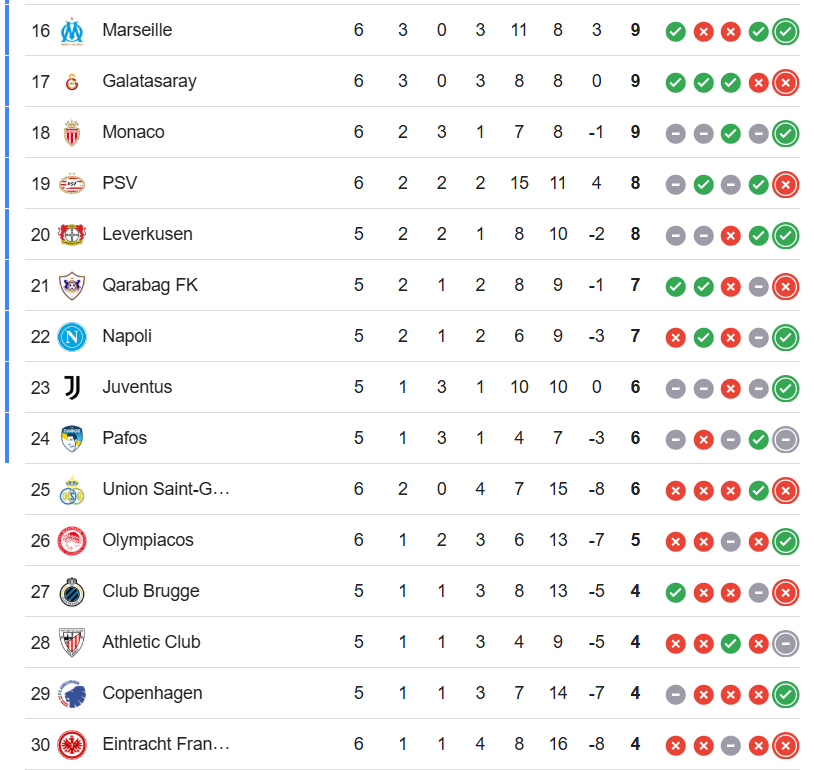Click the Leverkusen club crest

click(x=72, y=235)
